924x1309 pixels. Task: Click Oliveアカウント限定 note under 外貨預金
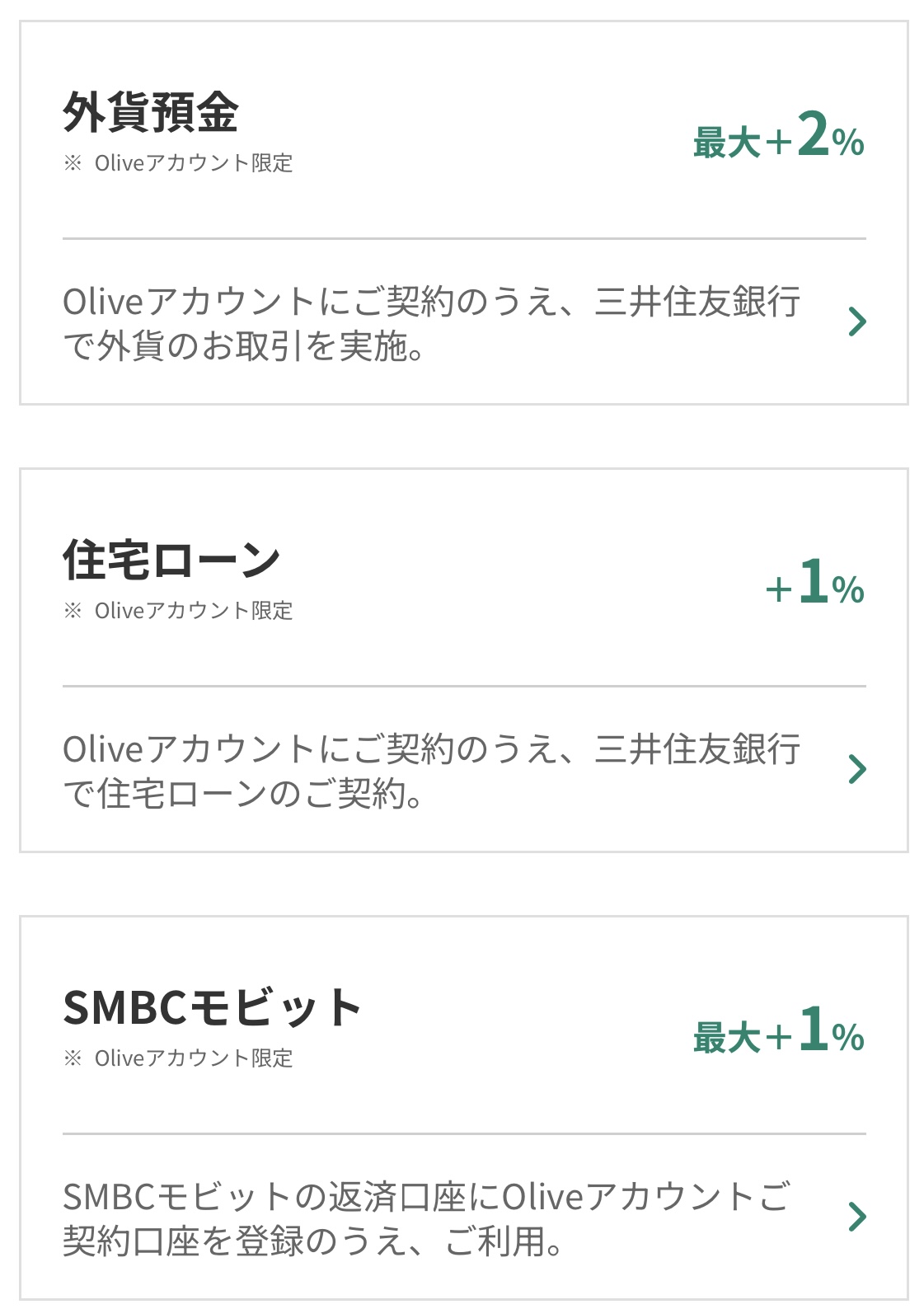click(194, 163)
